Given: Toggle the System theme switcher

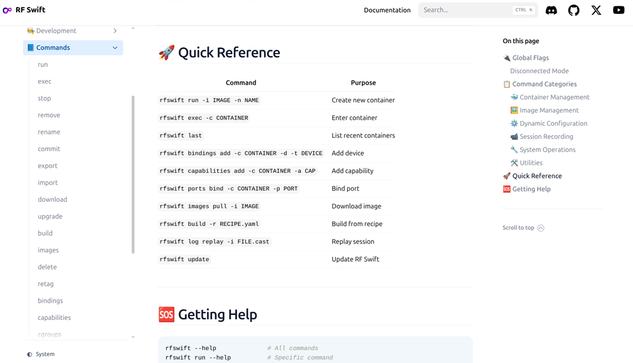Looking at the screenshot, I should [x=41, y=354].
